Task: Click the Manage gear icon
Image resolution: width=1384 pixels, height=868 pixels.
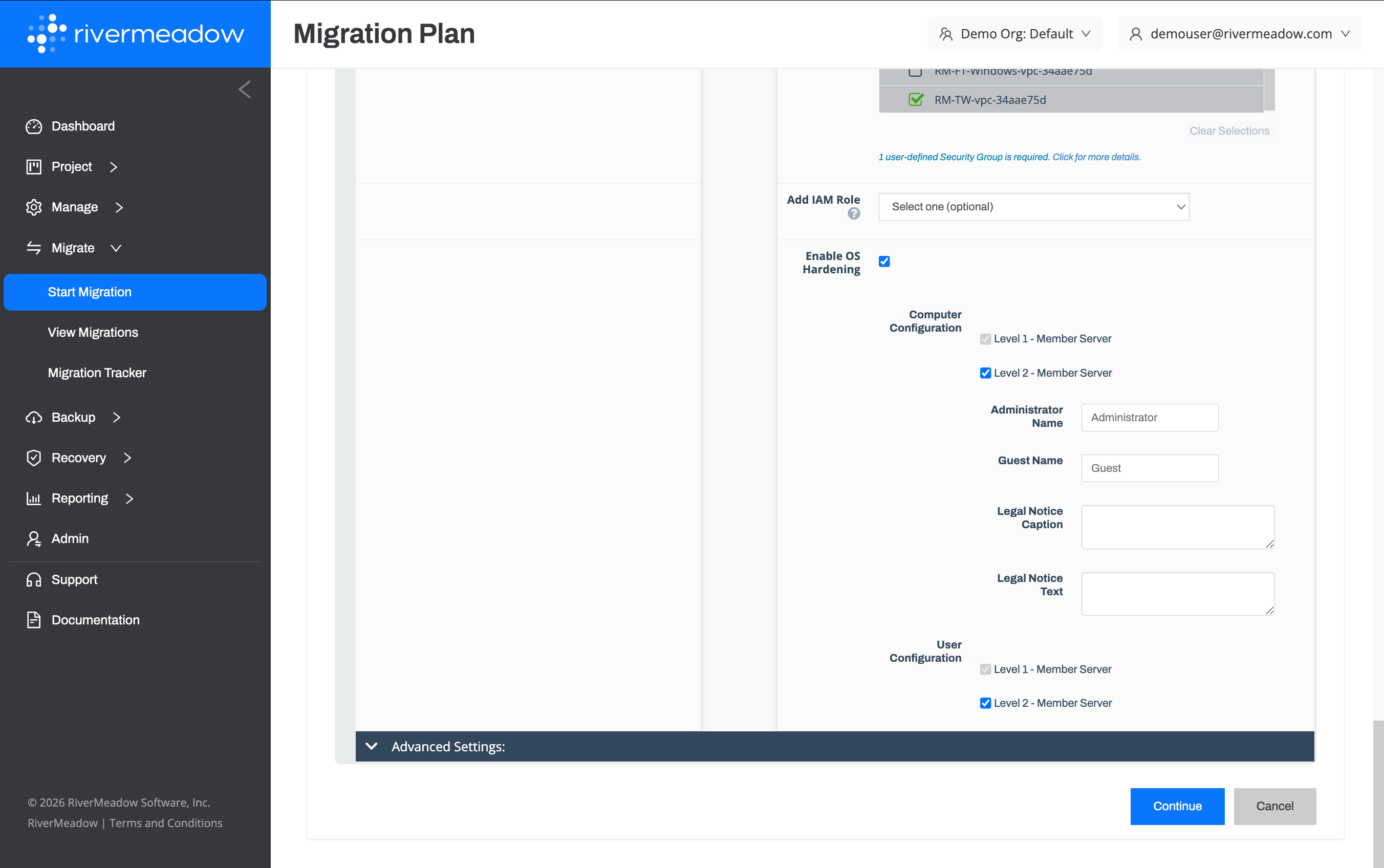Action: pos(34,207)
